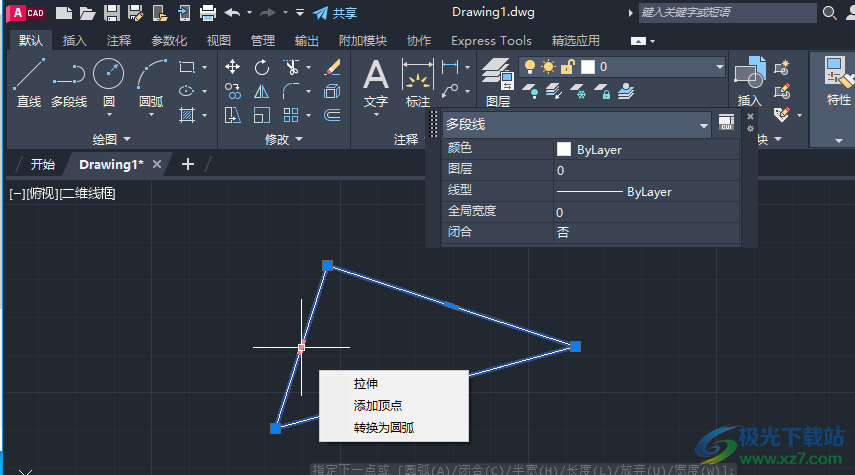
Task: Click the Customize CUI icon in Quick Properties
Action: (x=726, y=123)
